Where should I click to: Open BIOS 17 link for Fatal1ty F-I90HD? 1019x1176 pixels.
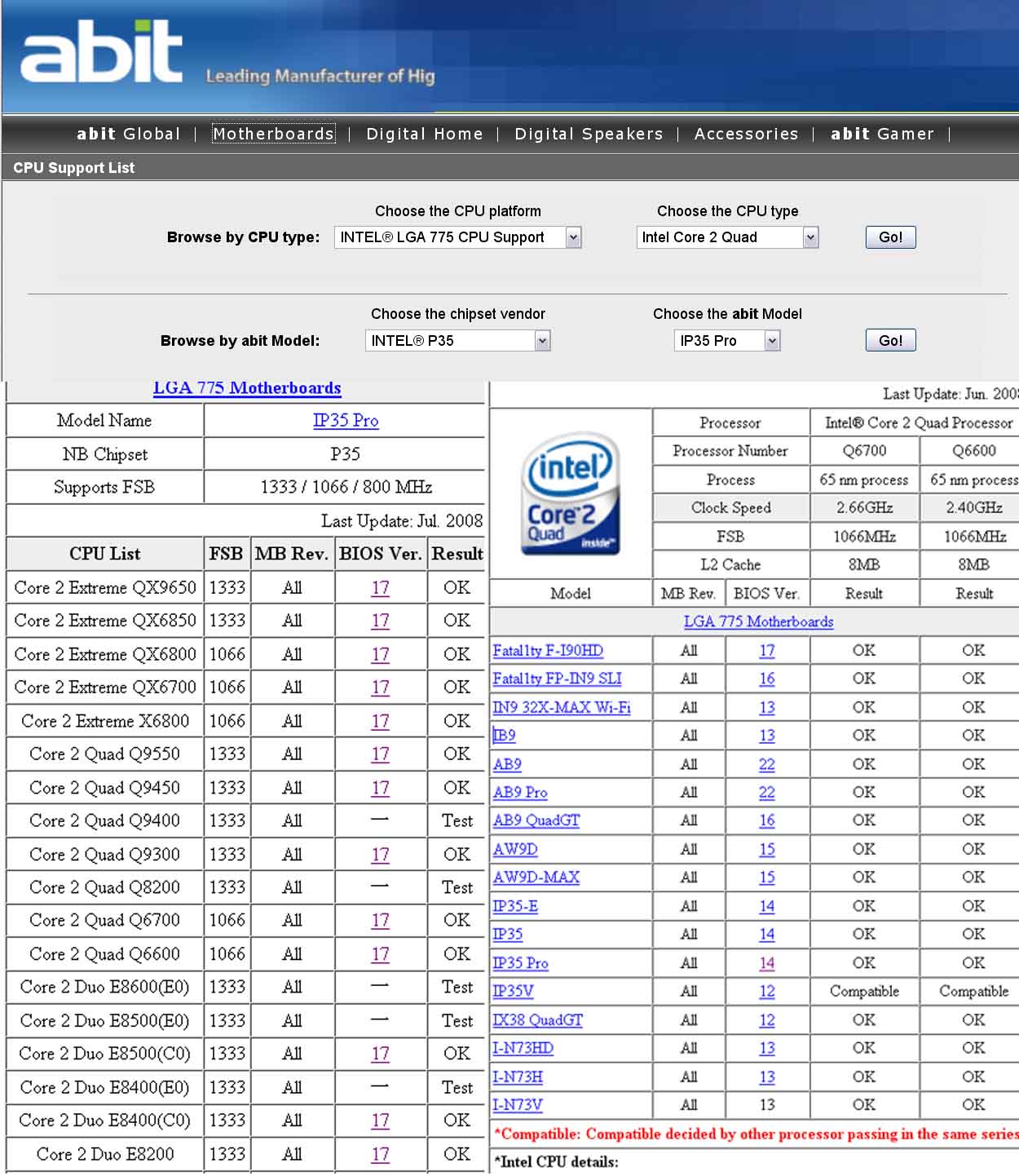click(x=767, y=651)
